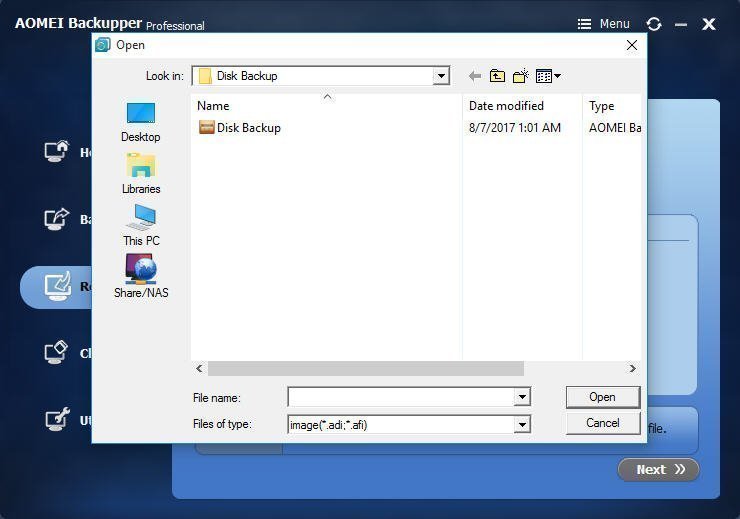Sort by Date modified column header
The height and width of the screenshot is (519, 740).
click(x=522, y=106)
